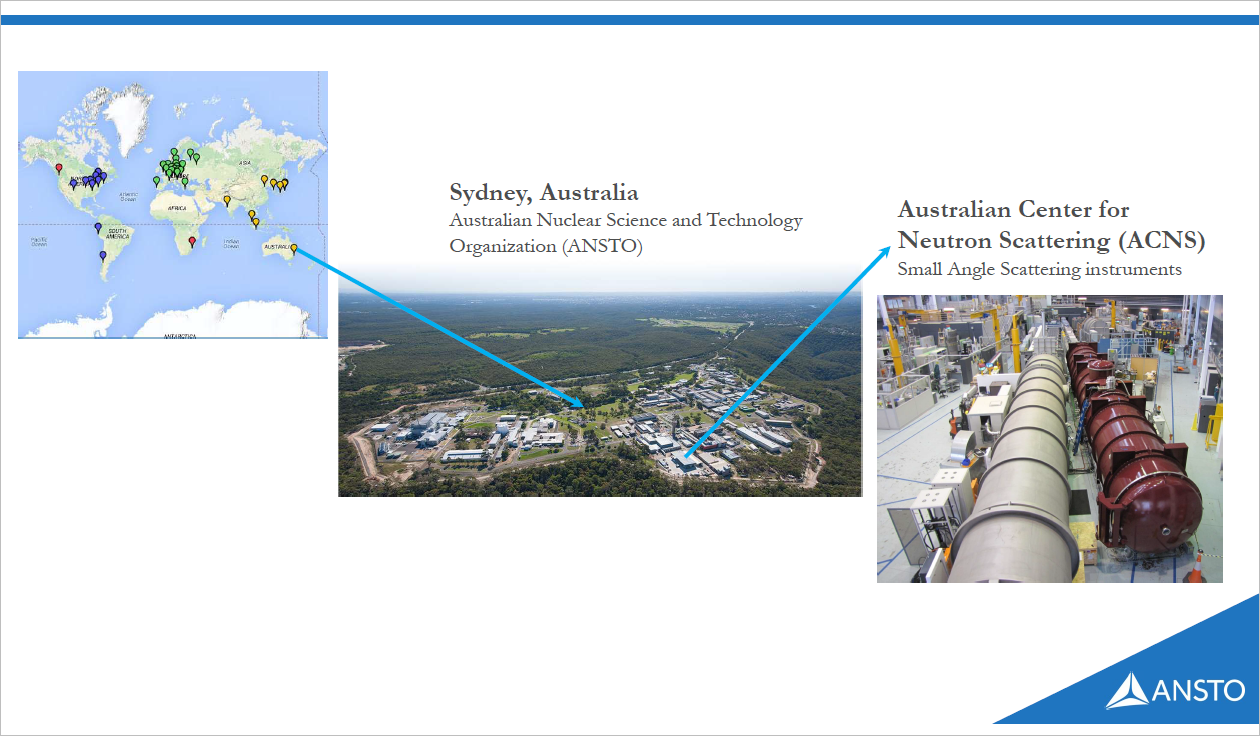
Task: Click the "Australian Nuclear Science and Technology Organization (ANSTO)" subtitle
Action: 626,233
